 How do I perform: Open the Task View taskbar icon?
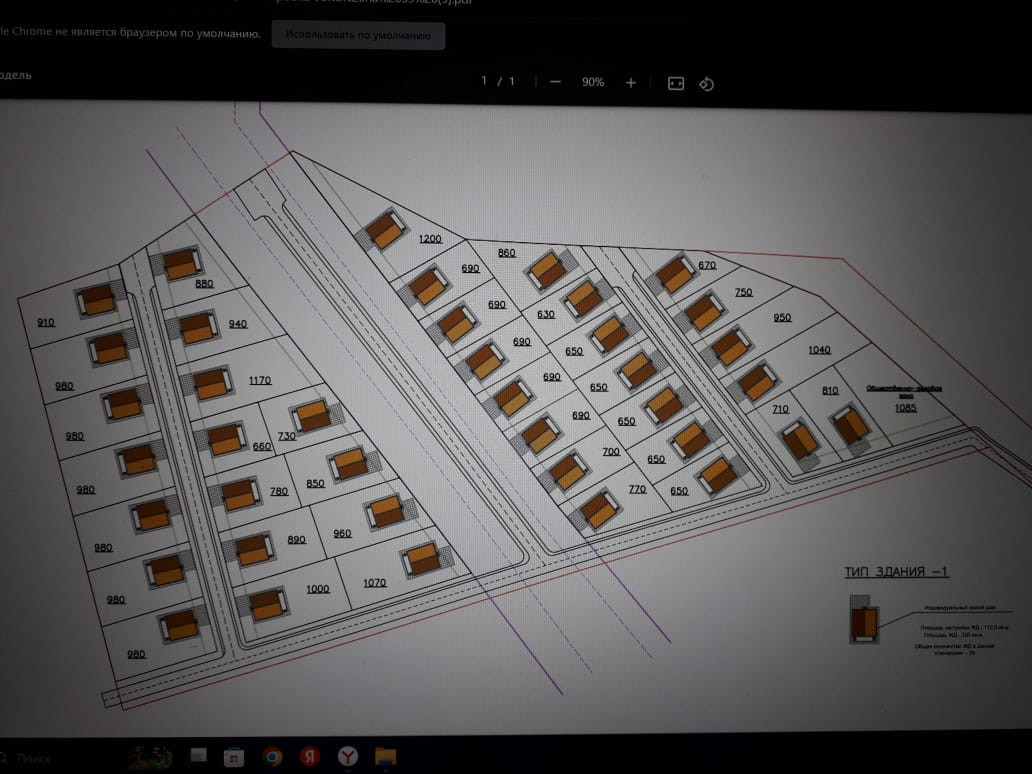pyautogui.click(x=198, y=755)
